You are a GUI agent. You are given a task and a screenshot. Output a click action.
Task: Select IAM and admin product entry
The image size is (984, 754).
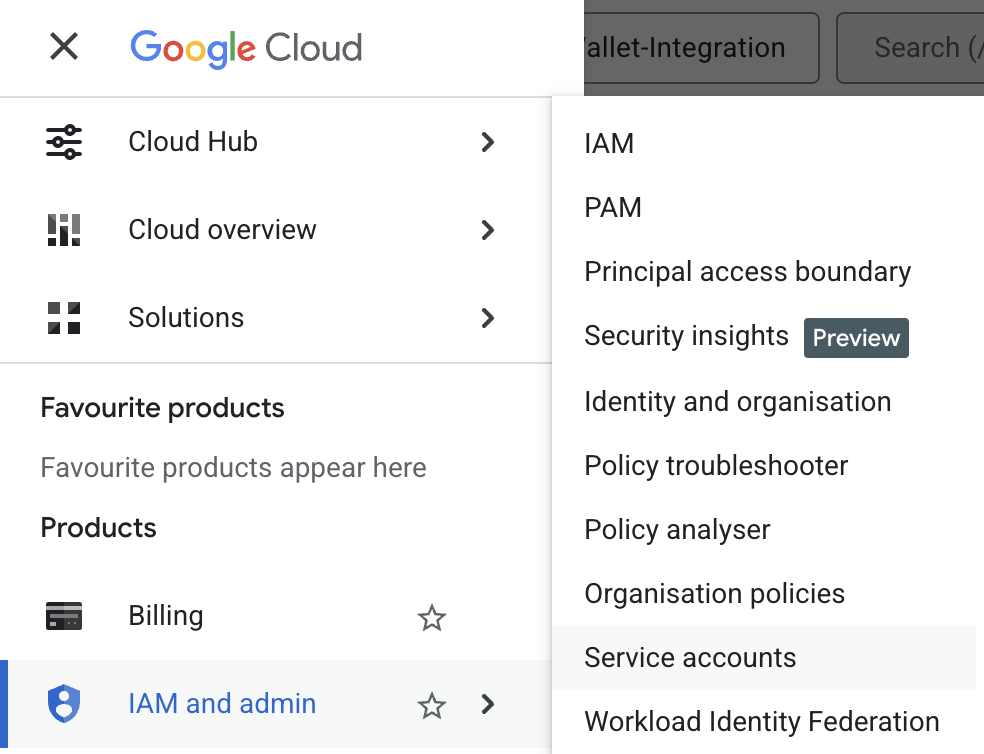pyautogui.click(x=275, y=704)
